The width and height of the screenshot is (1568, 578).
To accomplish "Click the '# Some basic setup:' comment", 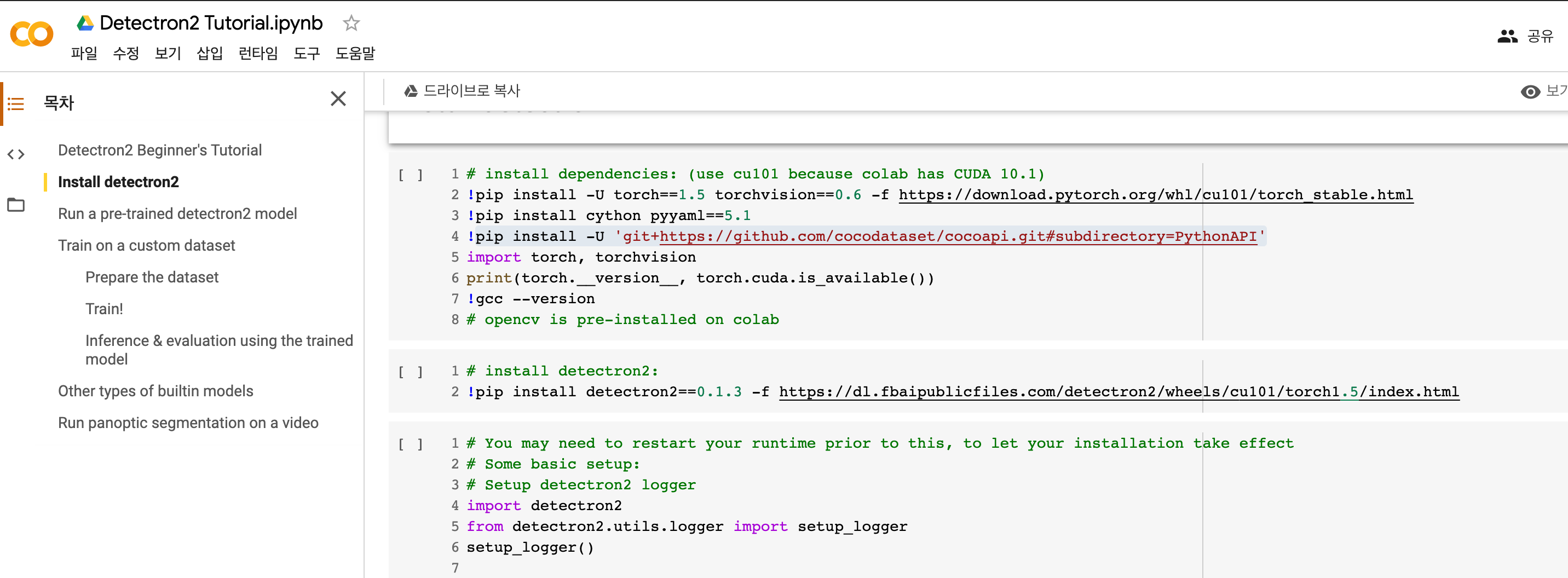I will [x=554, y=464].
